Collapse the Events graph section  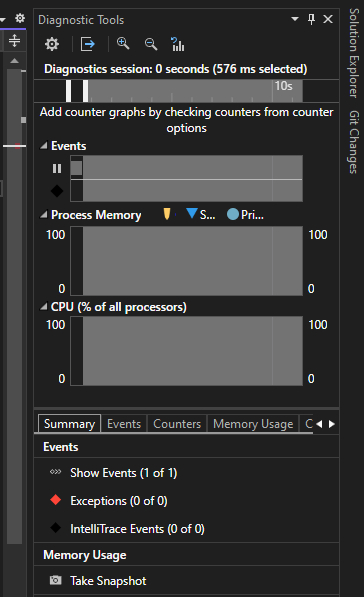click(x=44, y=145)
